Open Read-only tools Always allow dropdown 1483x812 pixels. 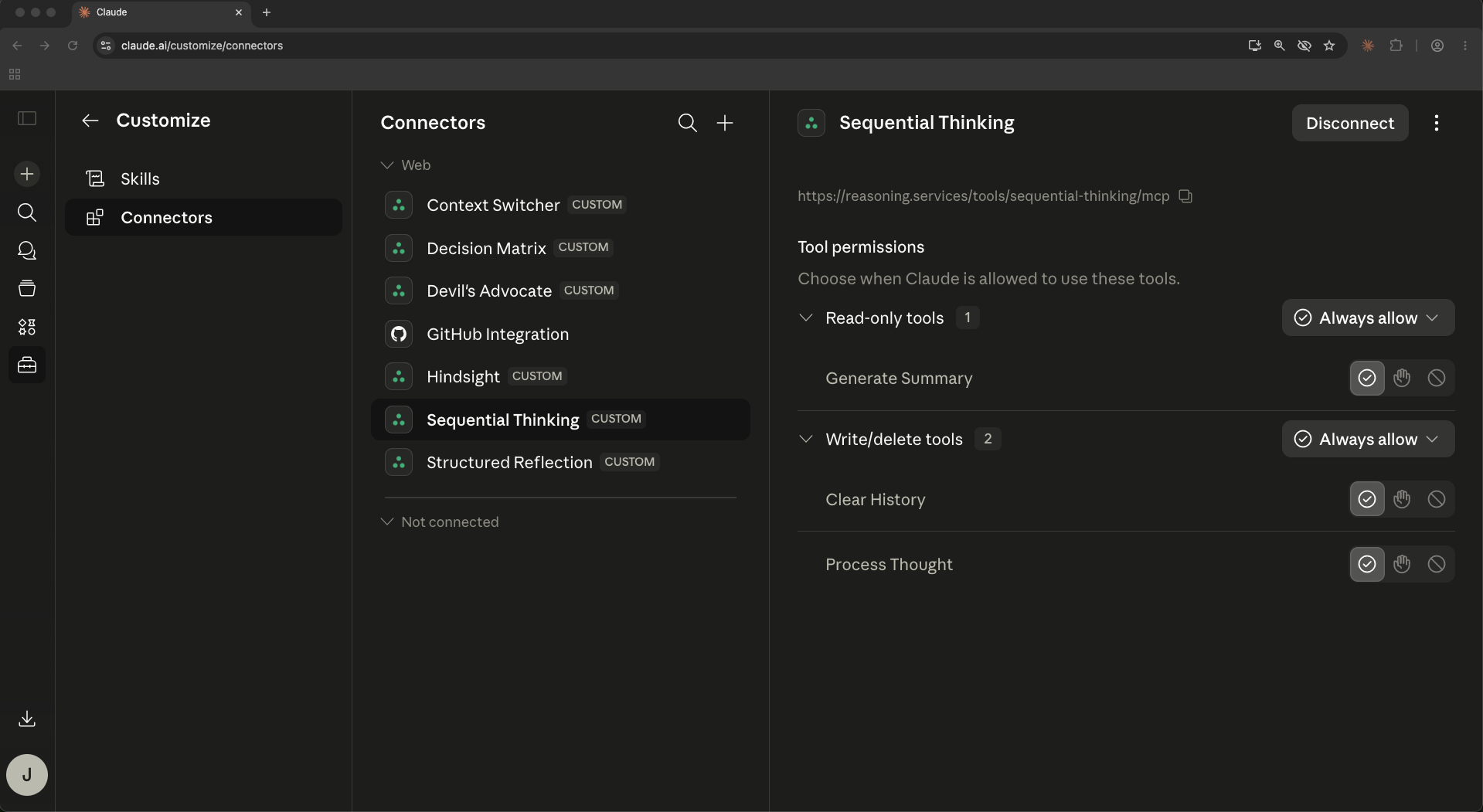[x=1368, y=318]
